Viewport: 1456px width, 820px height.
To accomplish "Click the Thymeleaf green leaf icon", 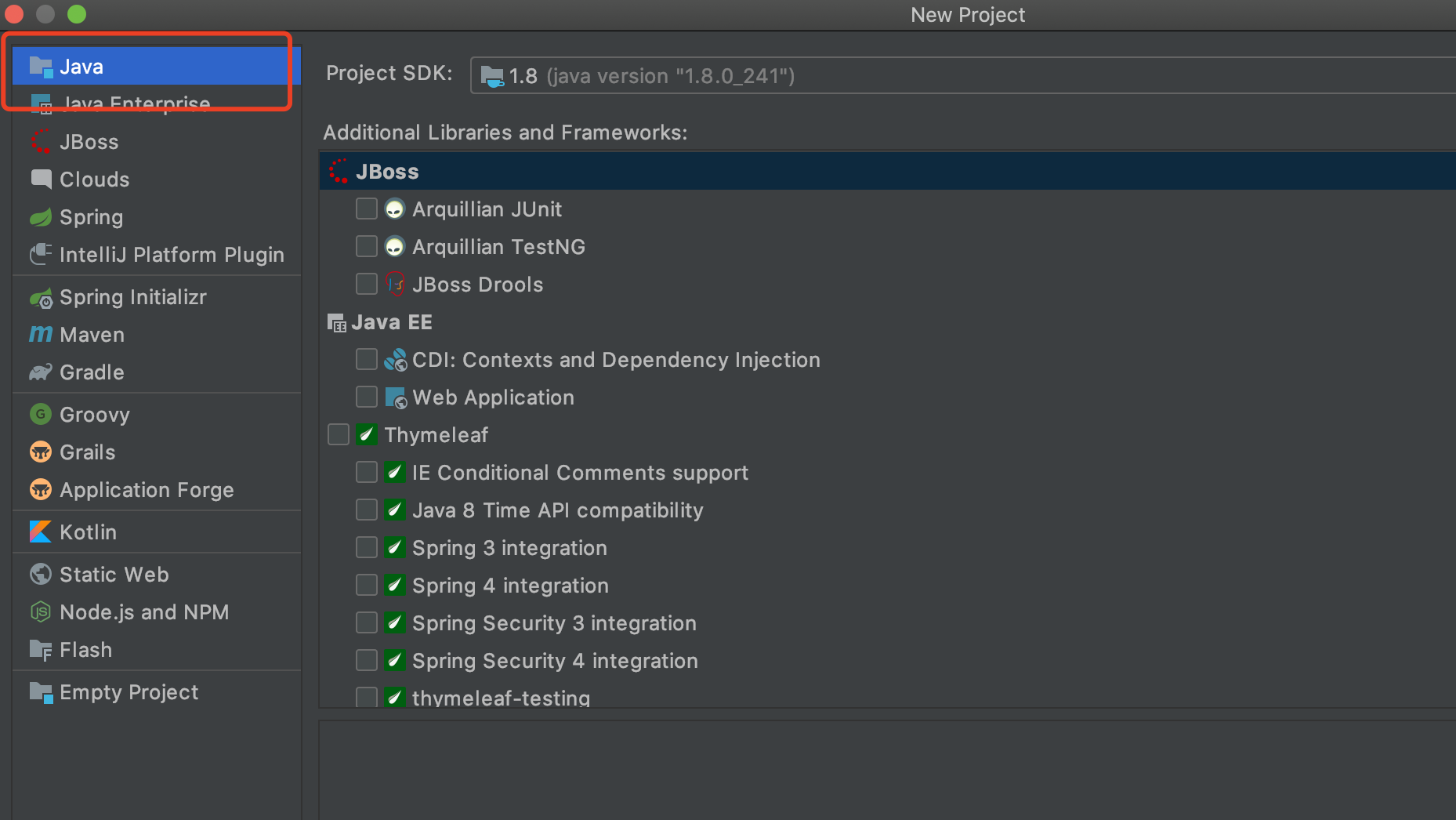I will tap(367, 435).
